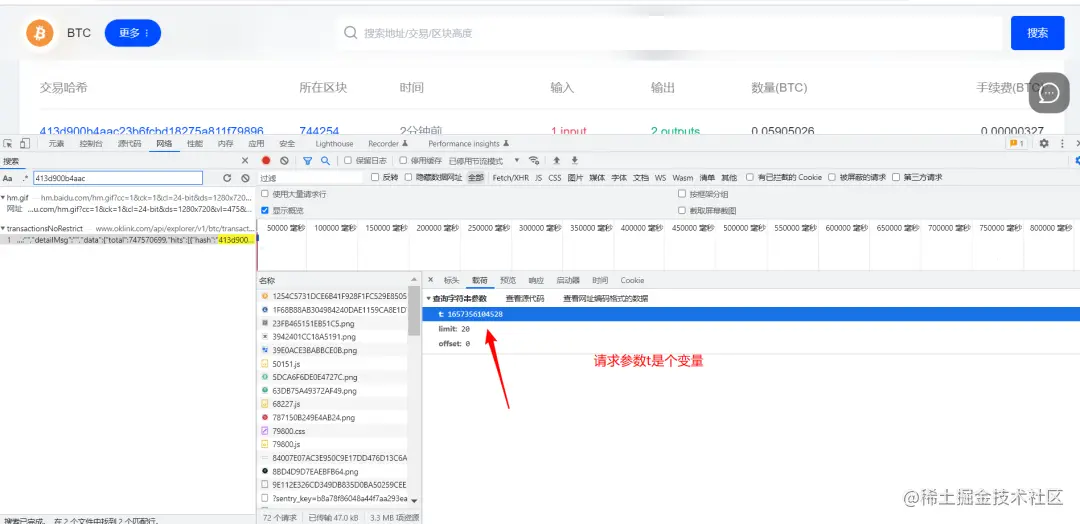Click the export HAR download arrow icon
The height and width of the screenshot is (524, 1080).
574,160
